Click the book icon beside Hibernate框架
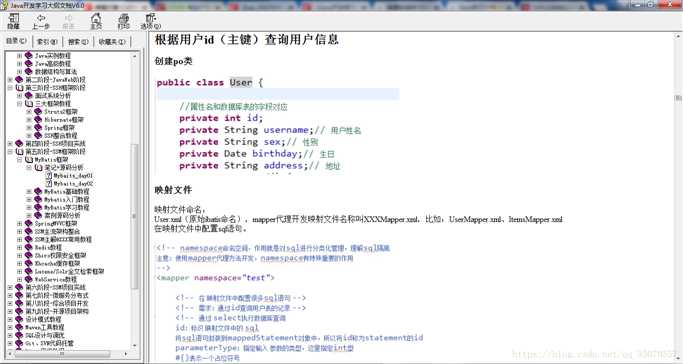 (38, 119)
